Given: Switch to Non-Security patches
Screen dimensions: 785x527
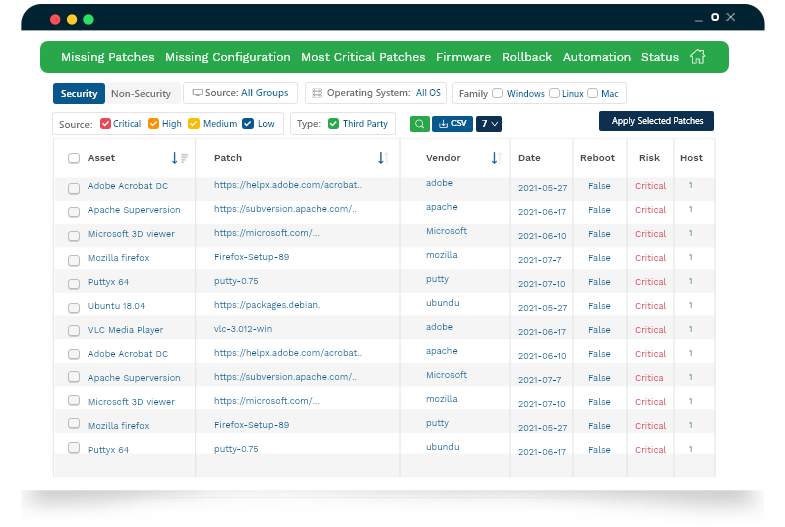Looking at the screenshot, I should click(141, 94).
